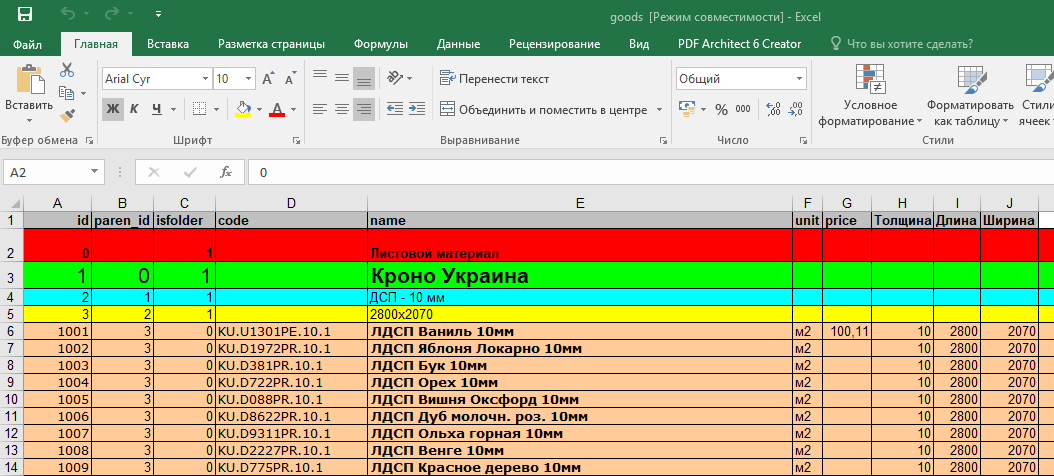Apply the 000 comma style format
1054x476 pixels.
click(x=743, y=109)
